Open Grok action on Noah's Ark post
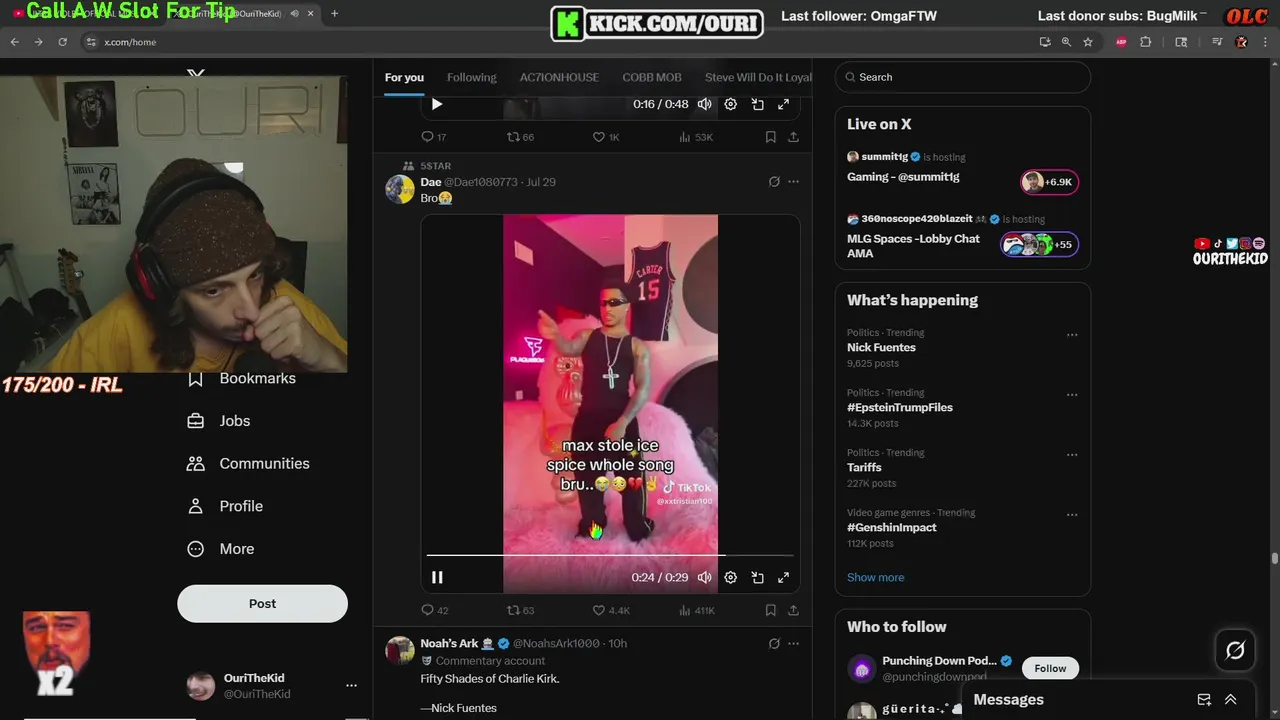1280x720 pixels. tap(774, 643)
